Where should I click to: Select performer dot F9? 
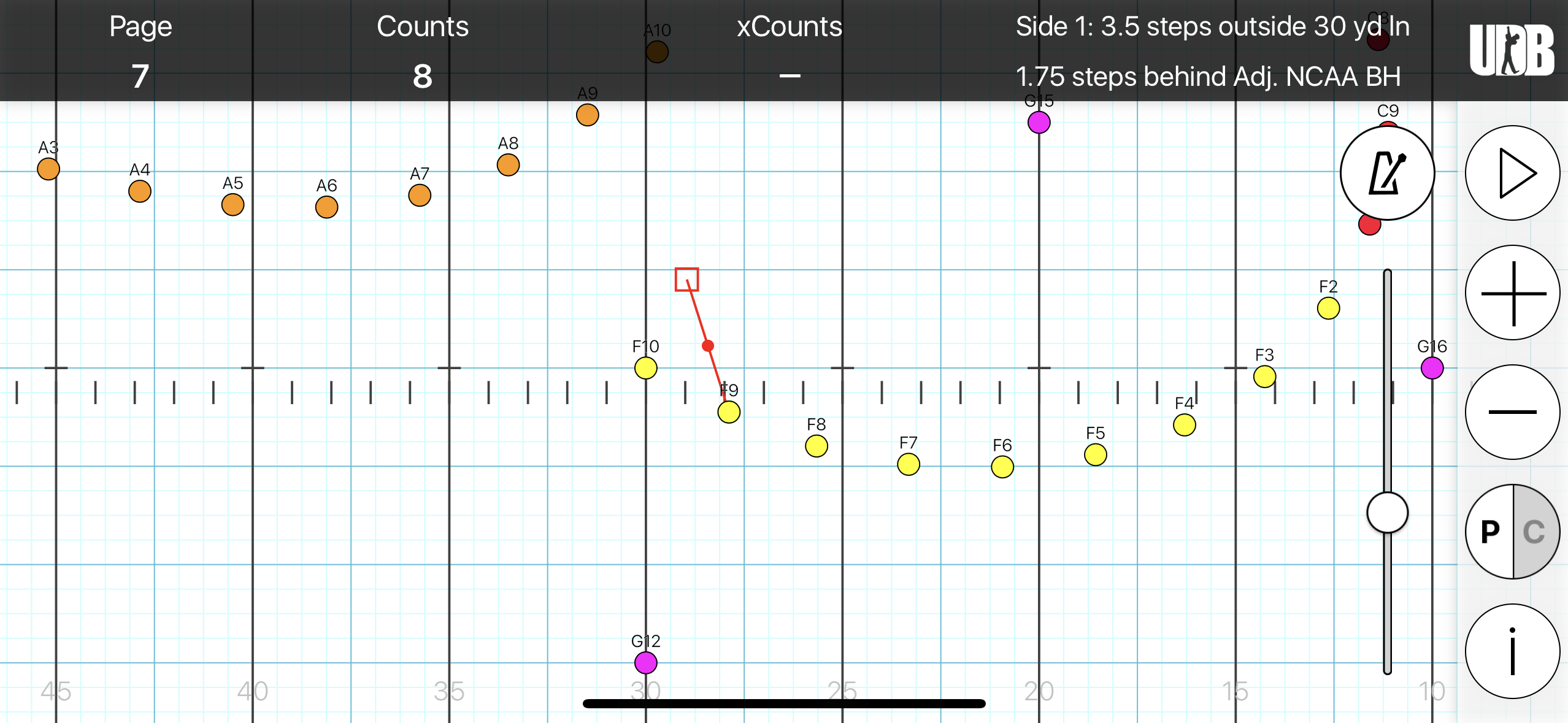(x=729, y=412)
